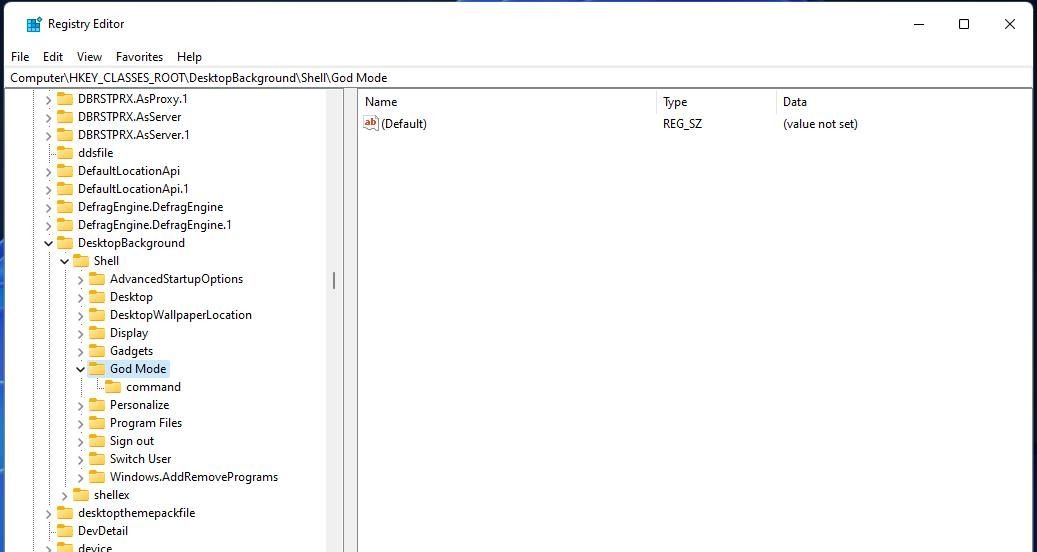Click the shellex folder icon
The width and height of the screenshot is (1037, 552).
pyautogui.click(x=81, y=494)
